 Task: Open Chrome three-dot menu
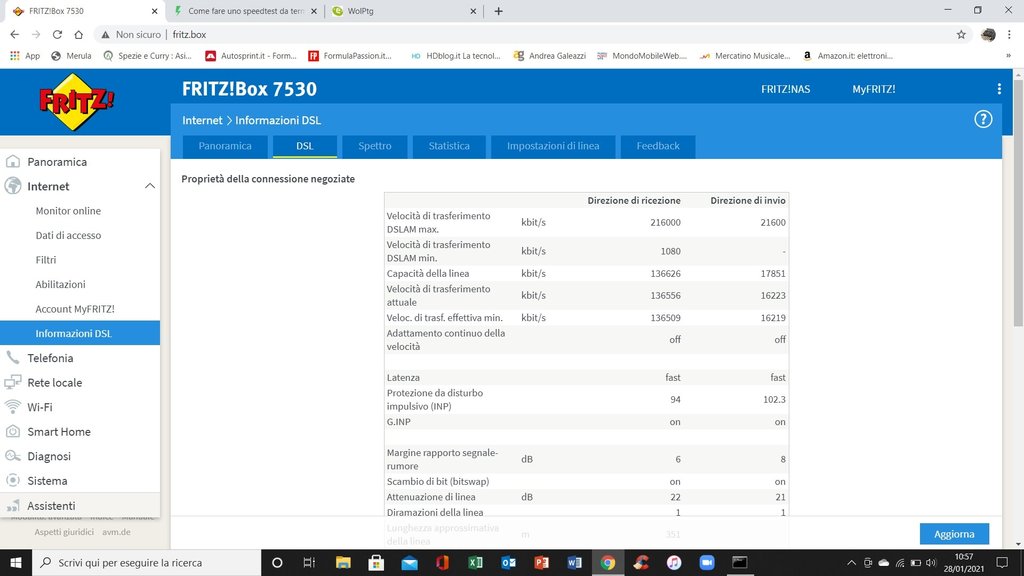pos(1009,35)
